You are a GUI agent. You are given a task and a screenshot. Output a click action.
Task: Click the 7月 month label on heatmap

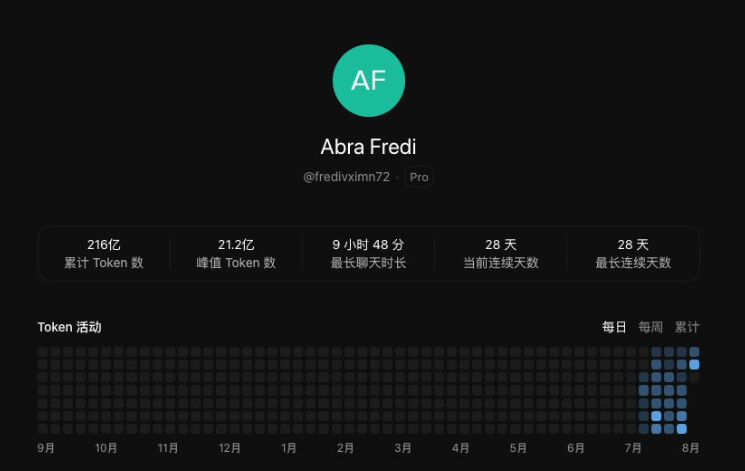tap(633, 448)
